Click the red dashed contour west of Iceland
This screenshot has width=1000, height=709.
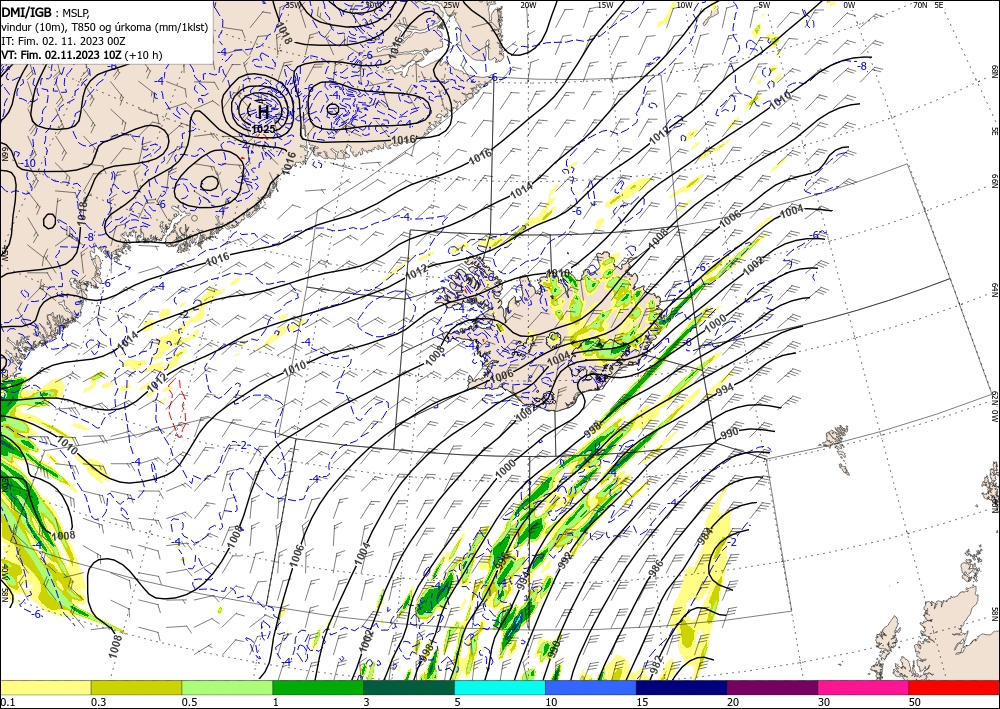177,407
